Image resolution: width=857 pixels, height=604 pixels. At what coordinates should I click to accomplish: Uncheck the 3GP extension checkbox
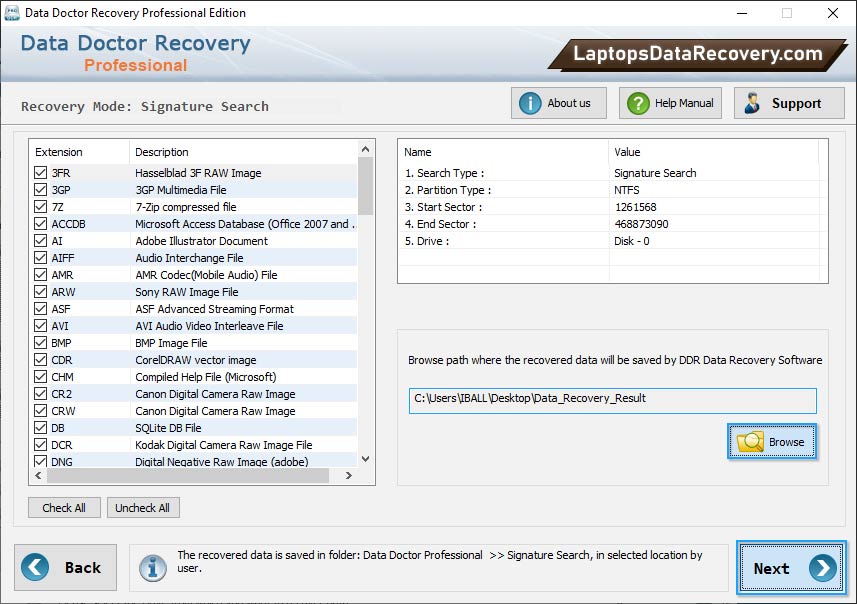coord(40,190)
